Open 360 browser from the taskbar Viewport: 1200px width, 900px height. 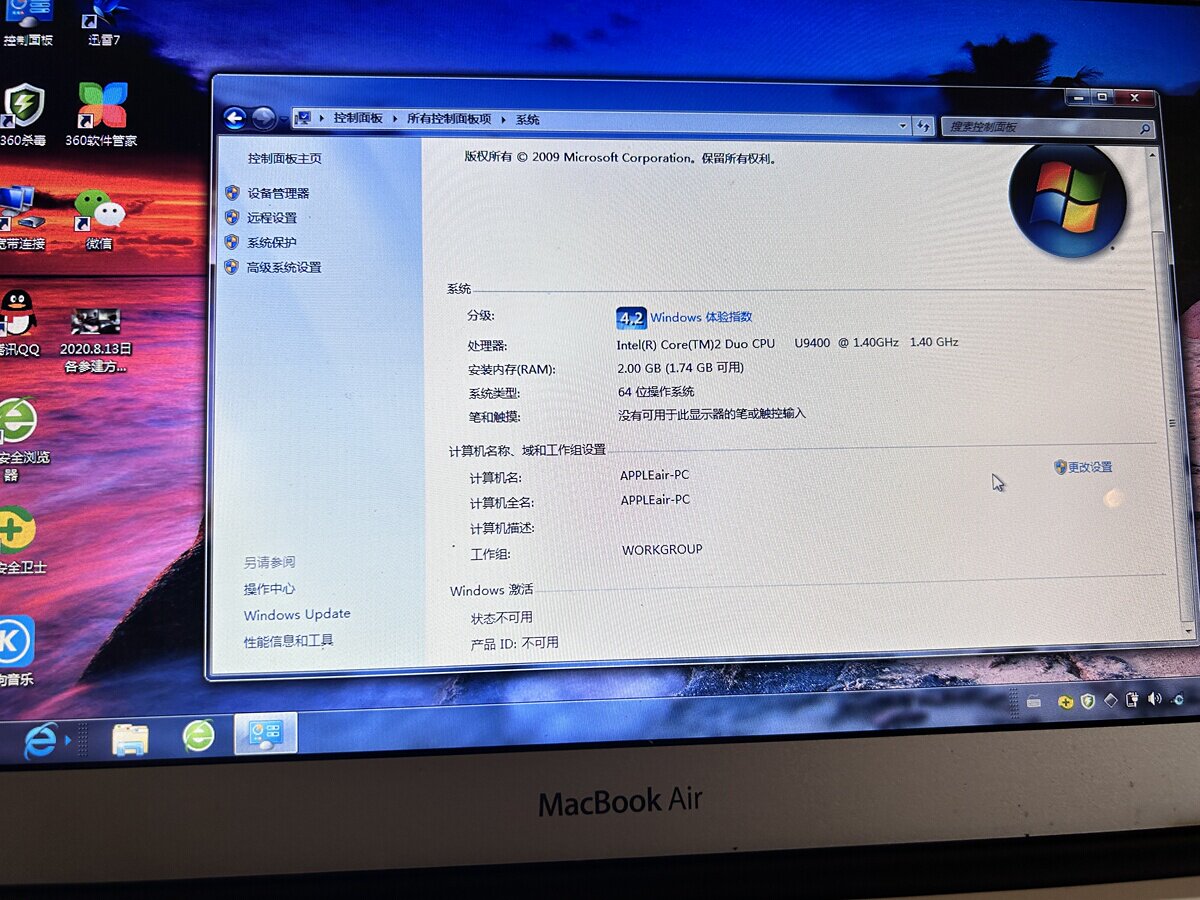[x=198, y=736]
